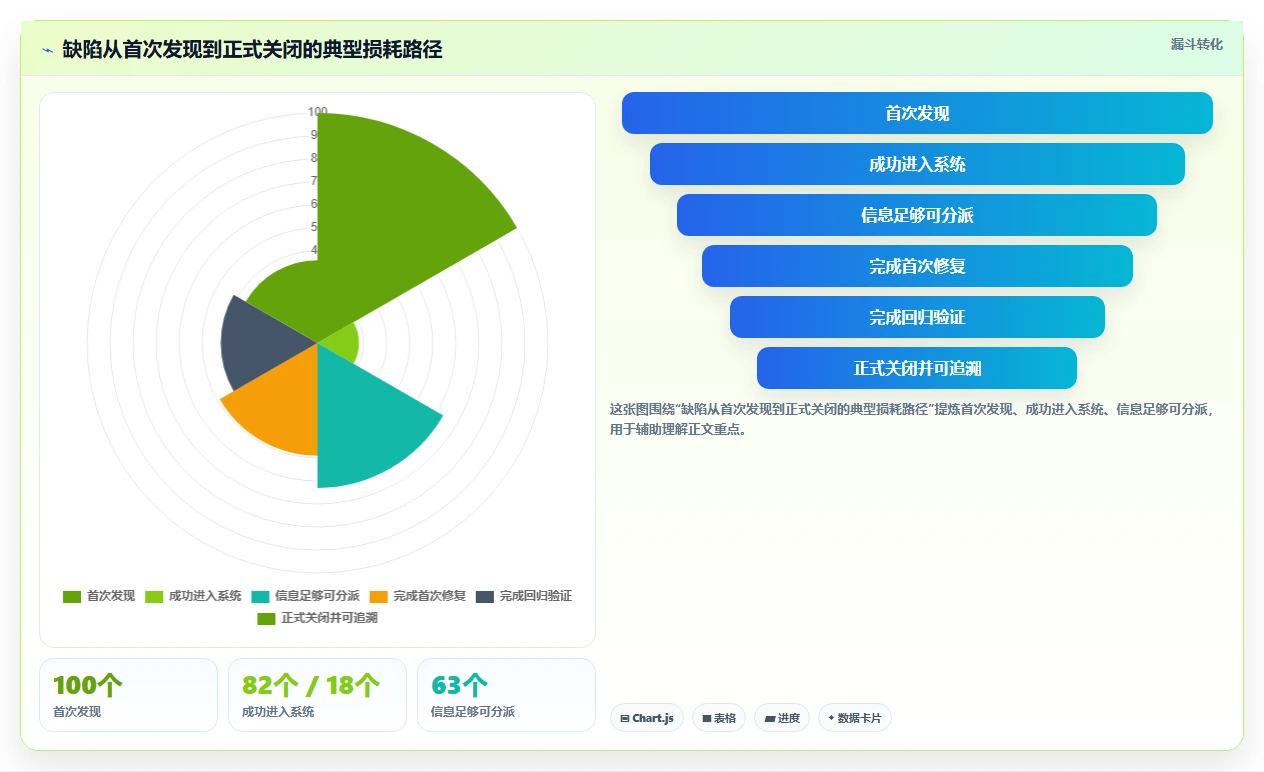Toggle the 首次发现 legend item
1264x772 pixels.
point(99,596)
